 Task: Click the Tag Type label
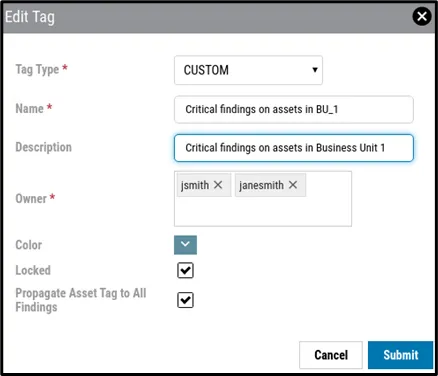[x=37, y=69]
